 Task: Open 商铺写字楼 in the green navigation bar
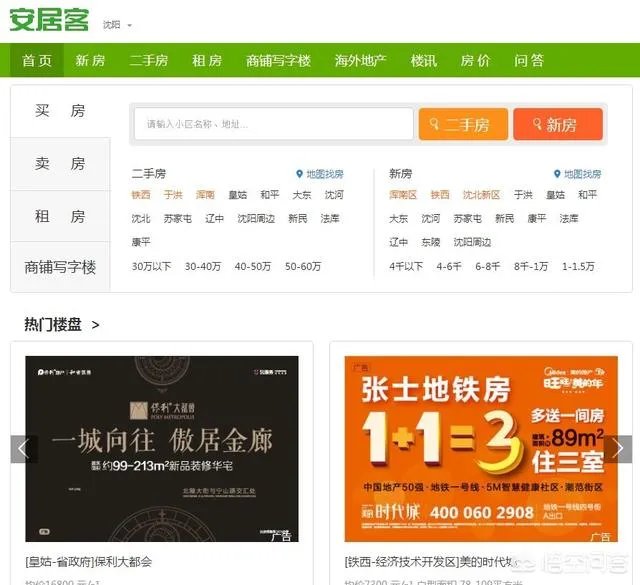tap(278, 60)
